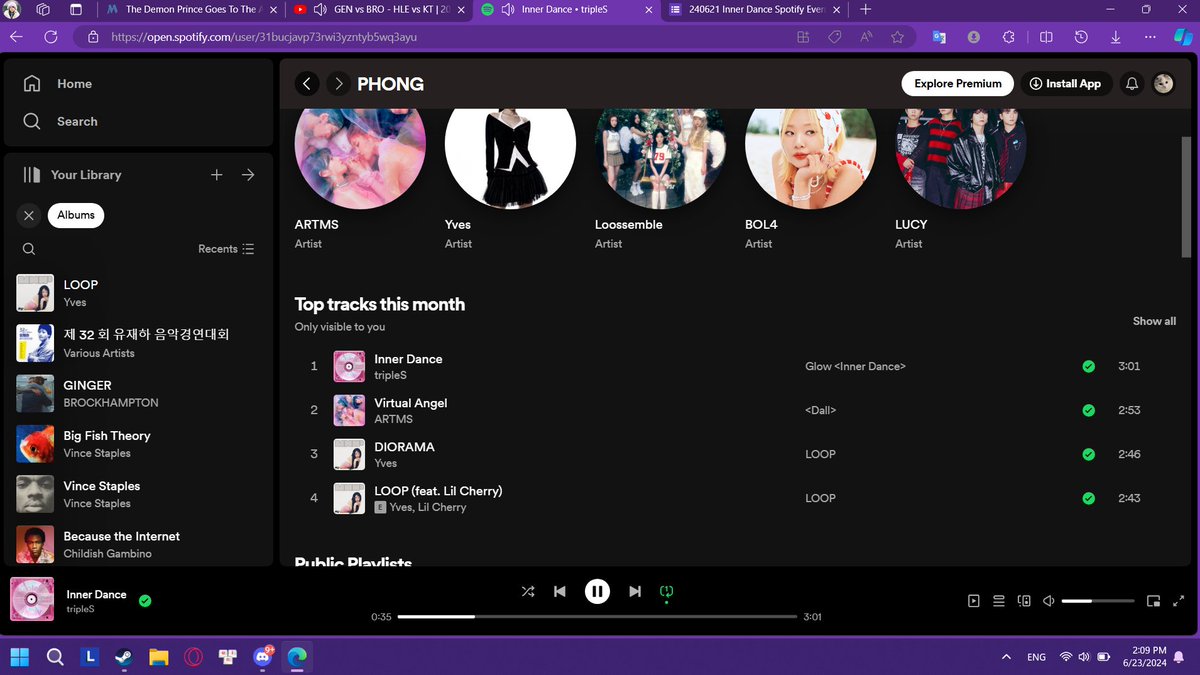Go back in Spotify history
The width and height of the screenshot is (1200, 675).
pos(308,84)
